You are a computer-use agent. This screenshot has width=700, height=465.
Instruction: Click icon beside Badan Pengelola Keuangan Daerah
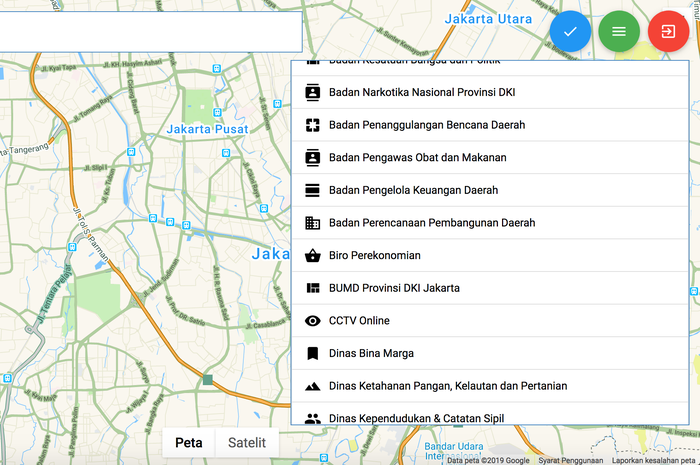[312, 190]
